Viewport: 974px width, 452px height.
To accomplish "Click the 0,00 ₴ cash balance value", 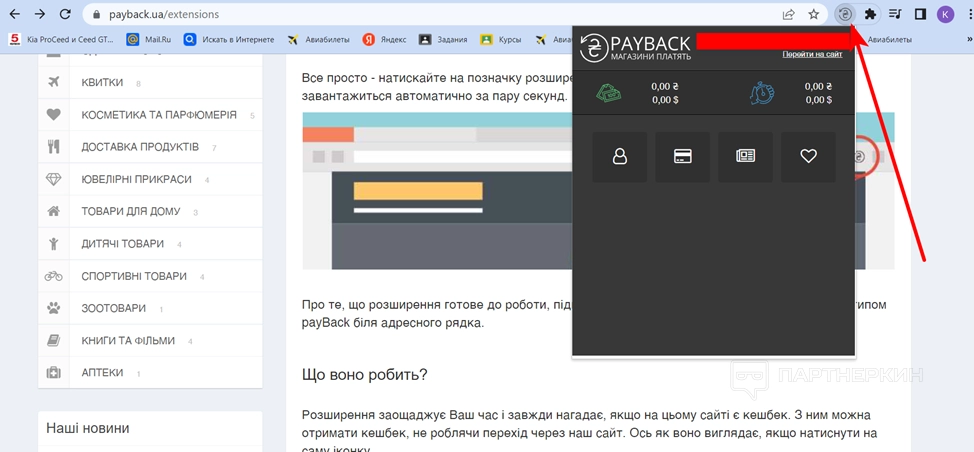I will coord(665,87).
